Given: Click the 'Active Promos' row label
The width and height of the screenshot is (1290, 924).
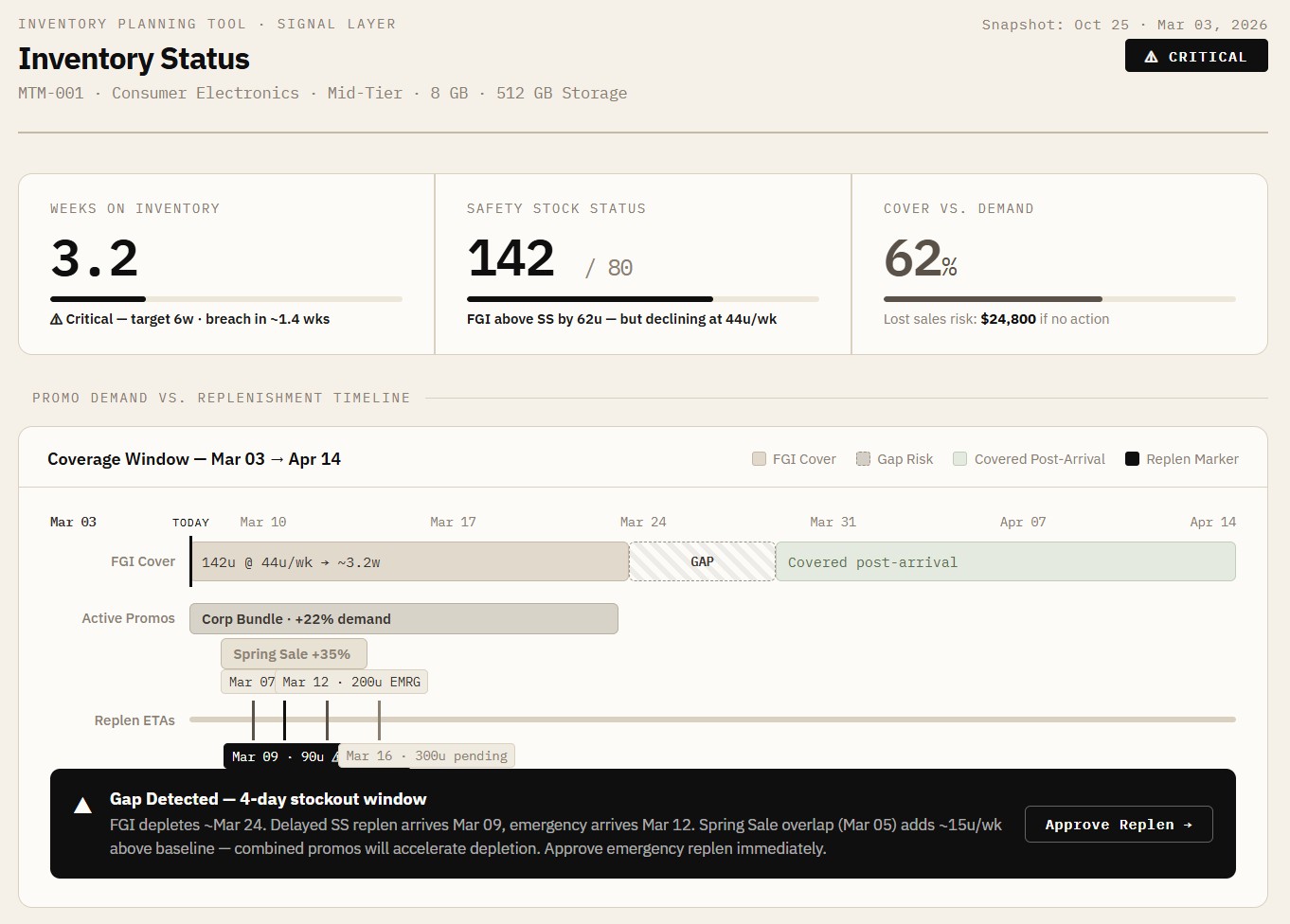Looking at the screenshot, I should 128,618.
